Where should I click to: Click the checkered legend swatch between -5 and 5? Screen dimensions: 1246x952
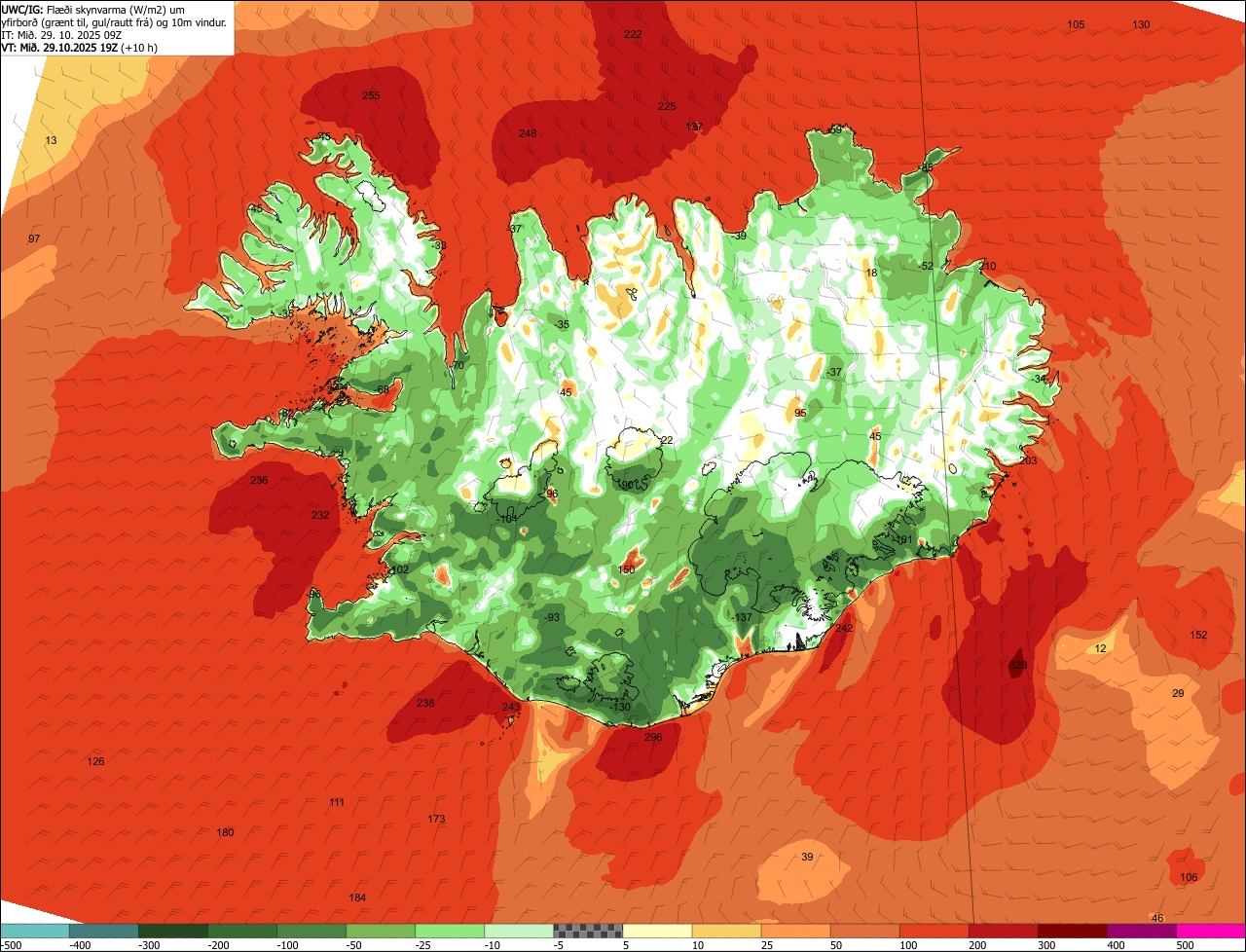coord(588,931)
